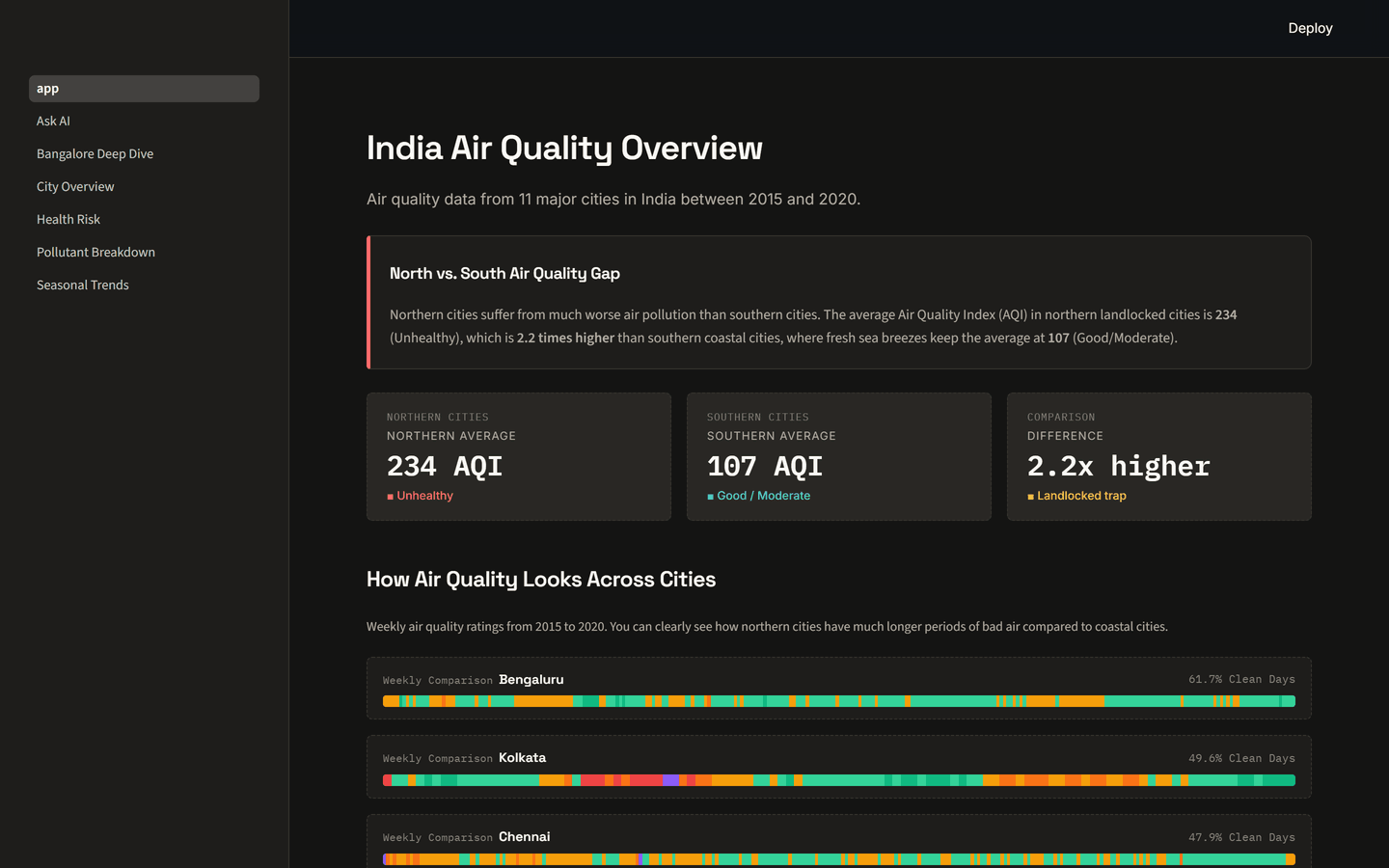The width and height of the screenshot is (1389, 868).
Task: Click the Bengaluru weekly air quality bar
Action: pyautogui.click(x=839, y=701)
